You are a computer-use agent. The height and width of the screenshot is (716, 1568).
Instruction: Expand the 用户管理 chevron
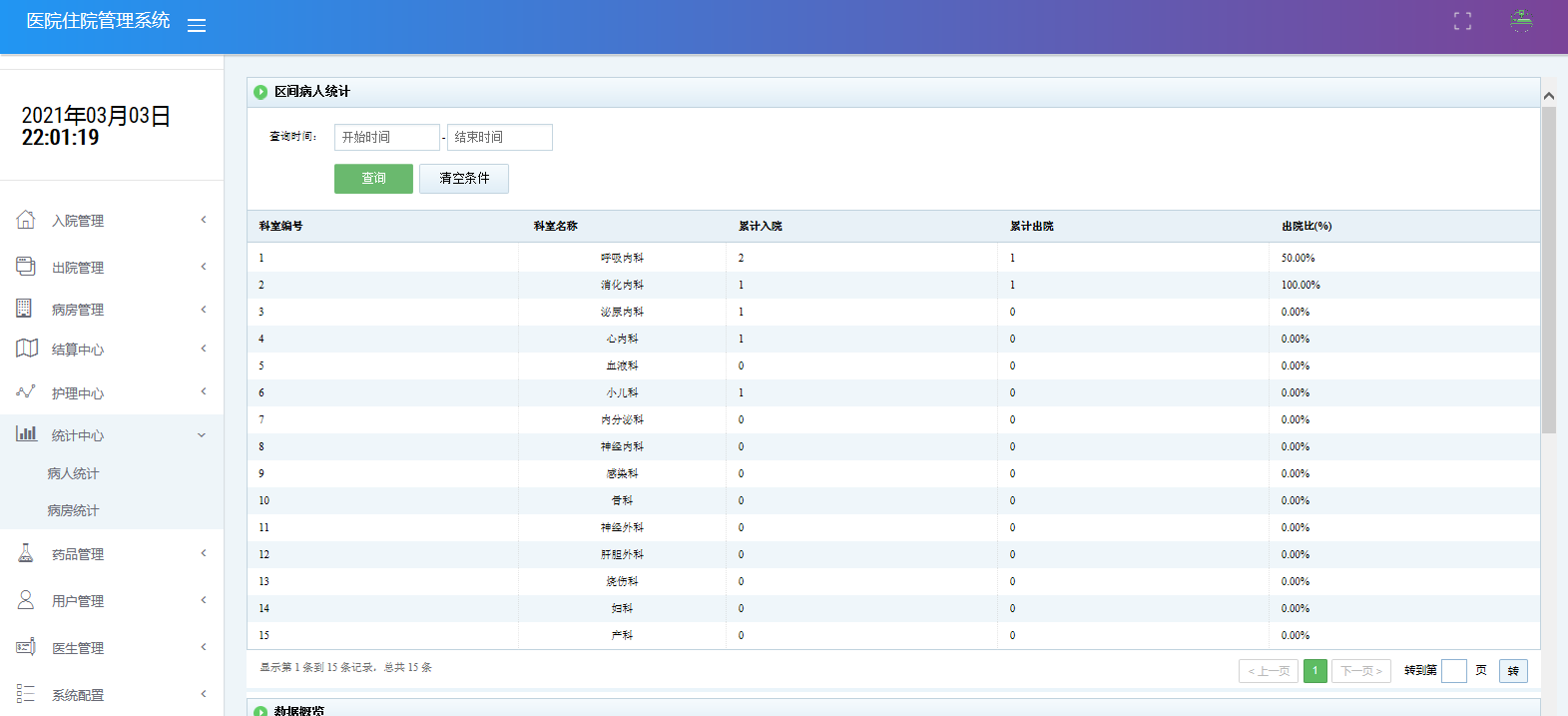(x=204, y=600)
